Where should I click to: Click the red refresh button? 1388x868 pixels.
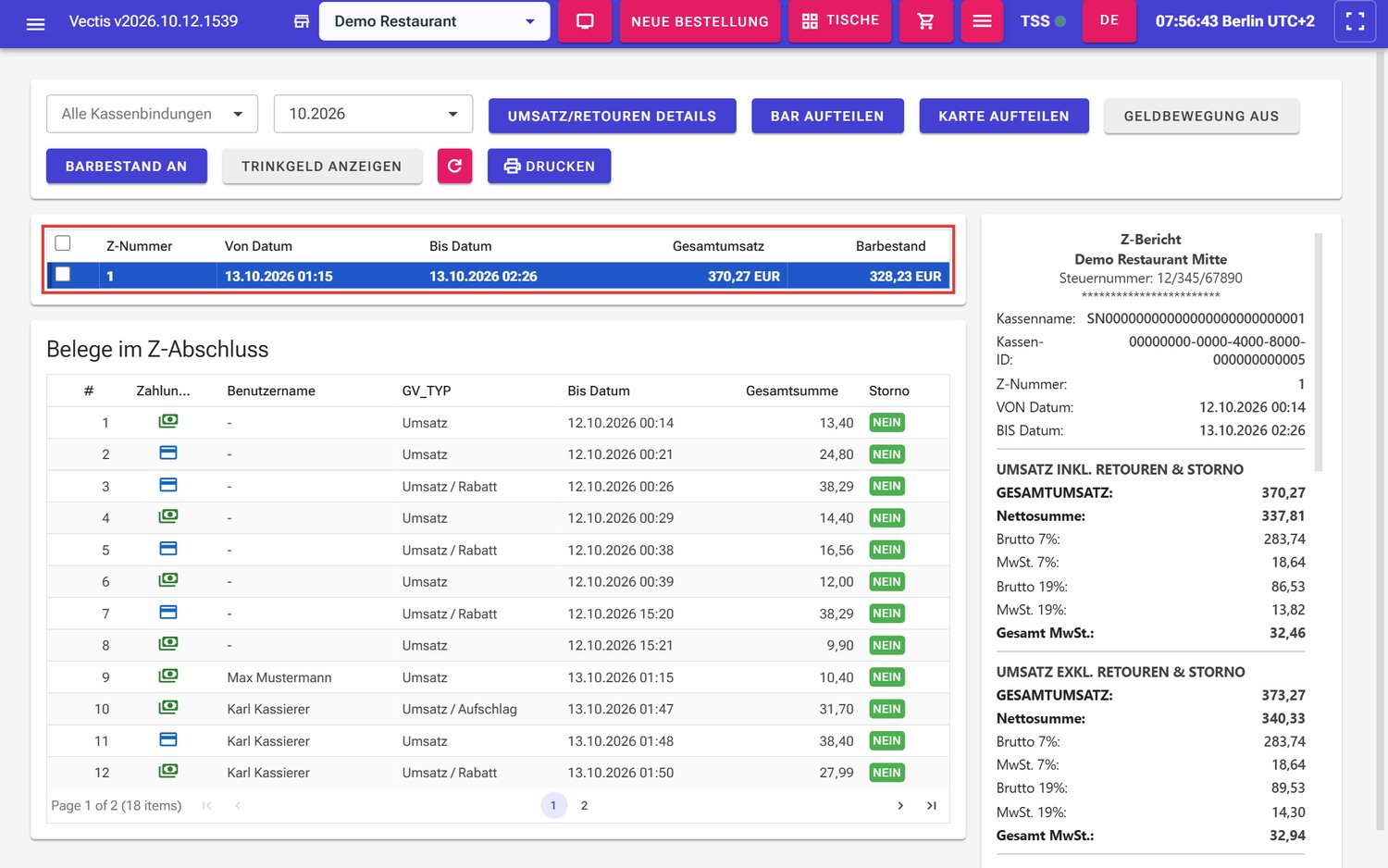tap(454, 167)
